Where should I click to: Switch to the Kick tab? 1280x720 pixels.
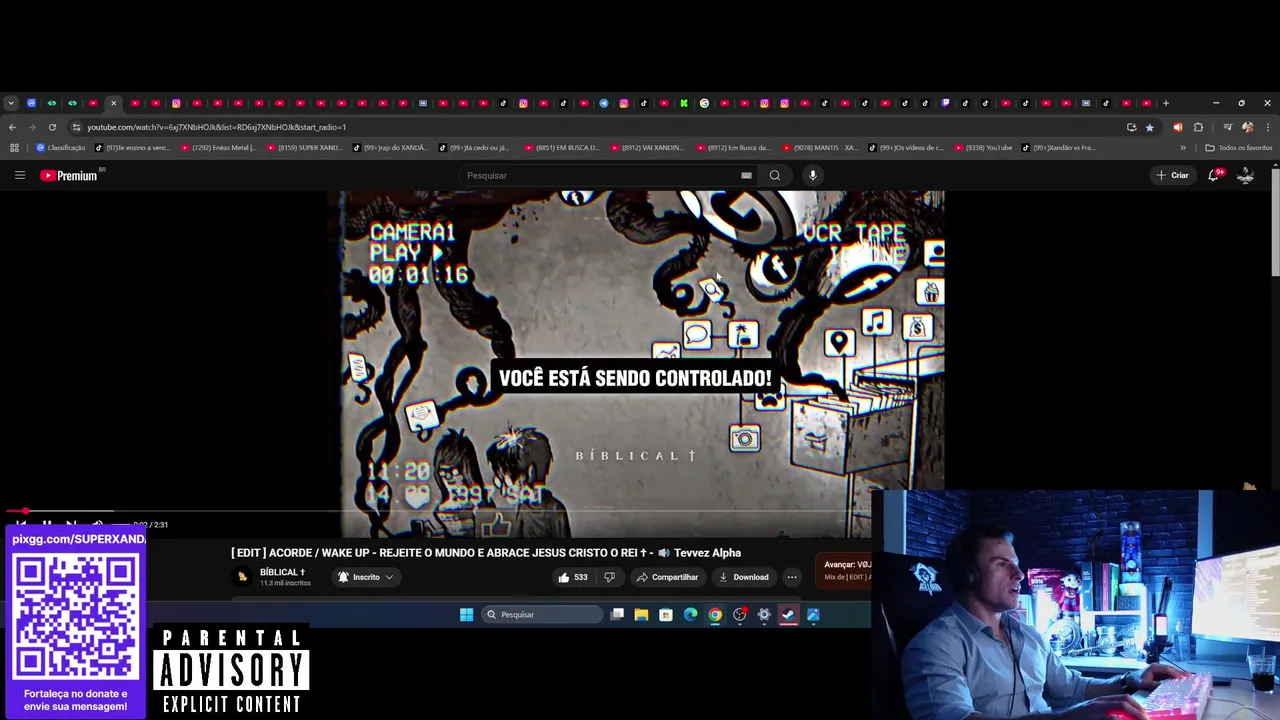coord(684,103)
